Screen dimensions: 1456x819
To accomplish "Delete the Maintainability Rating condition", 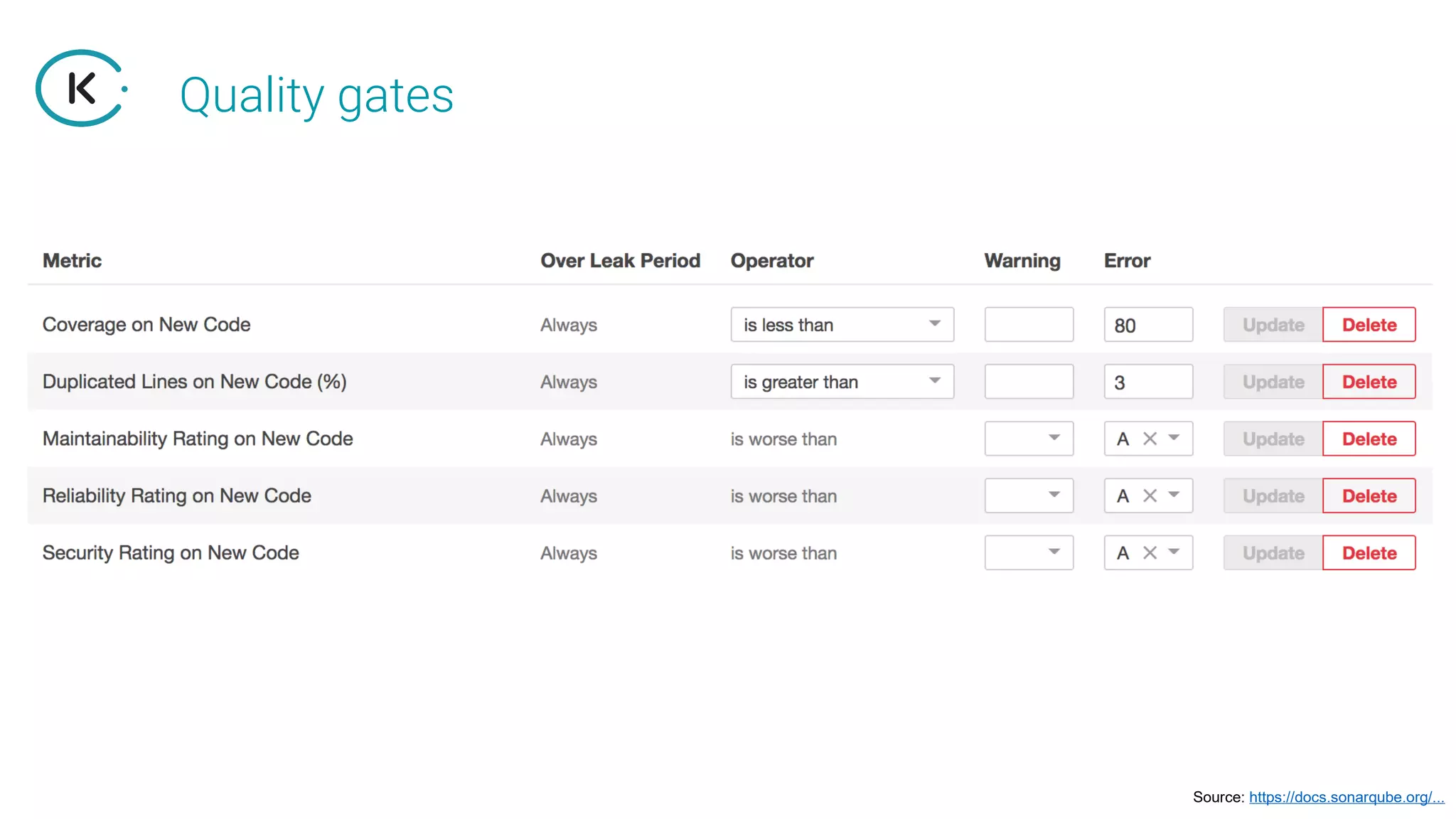I will [1369, 439].
